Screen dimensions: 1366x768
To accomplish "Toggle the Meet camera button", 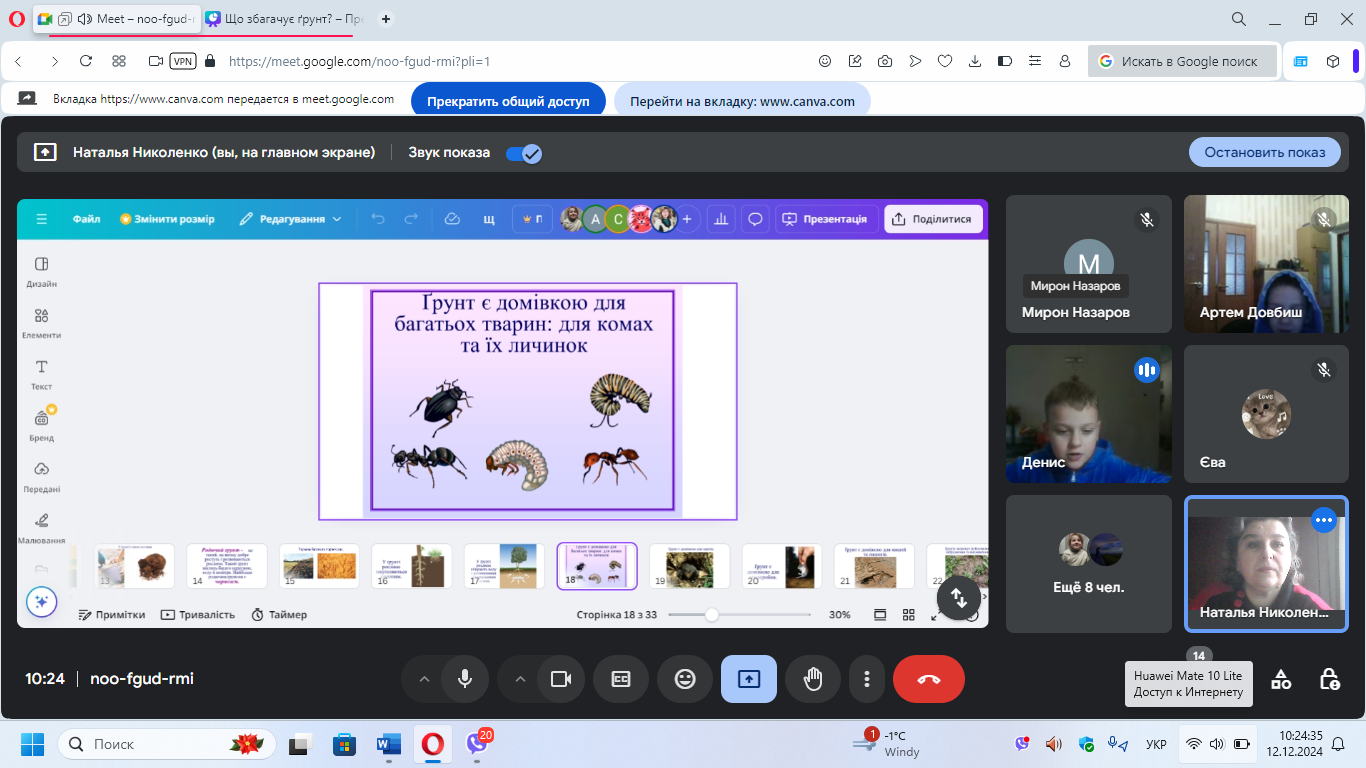I will [x=561, y=679].
